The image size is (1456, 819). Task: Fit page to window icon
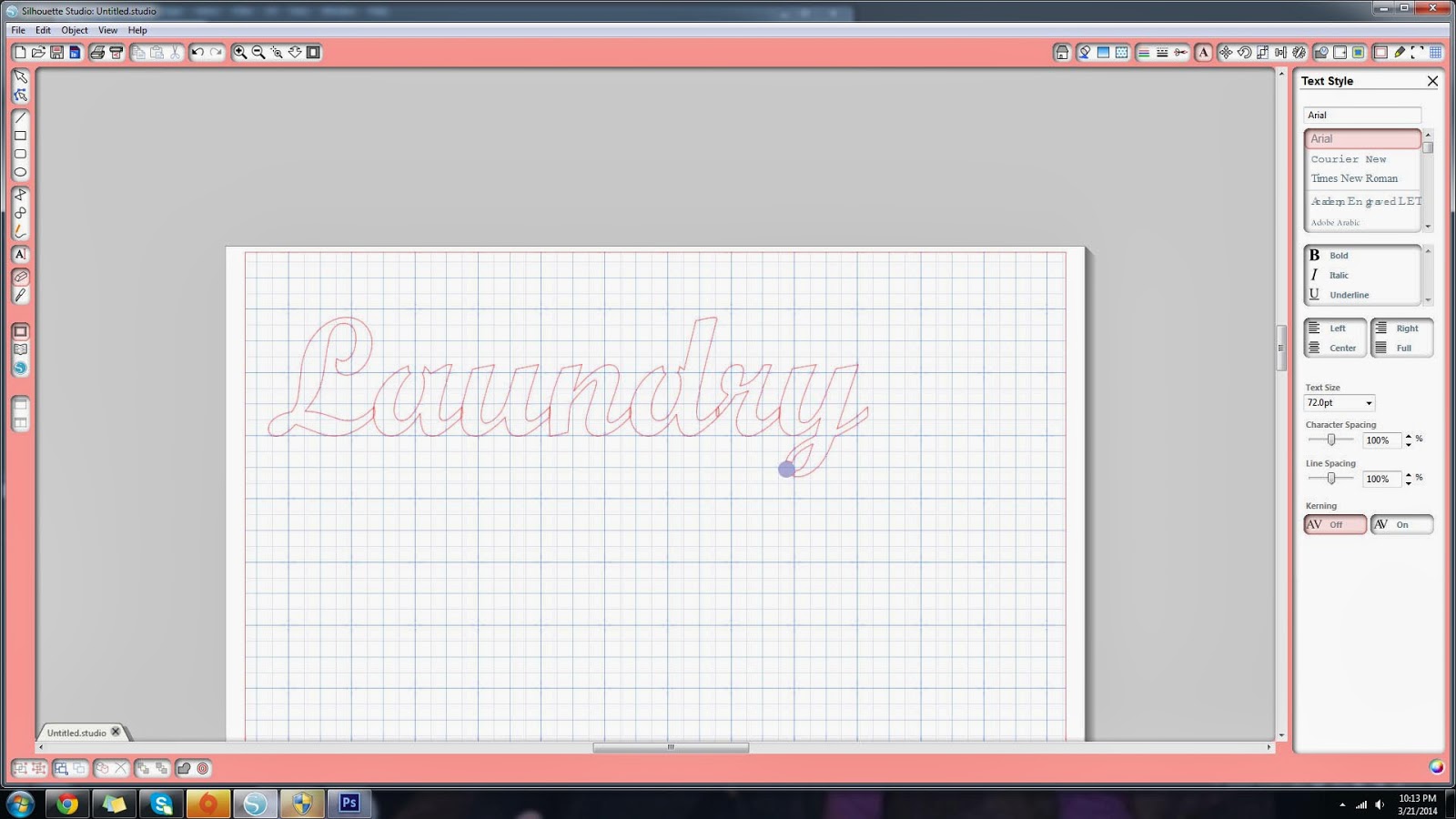(x=313, y=53)
